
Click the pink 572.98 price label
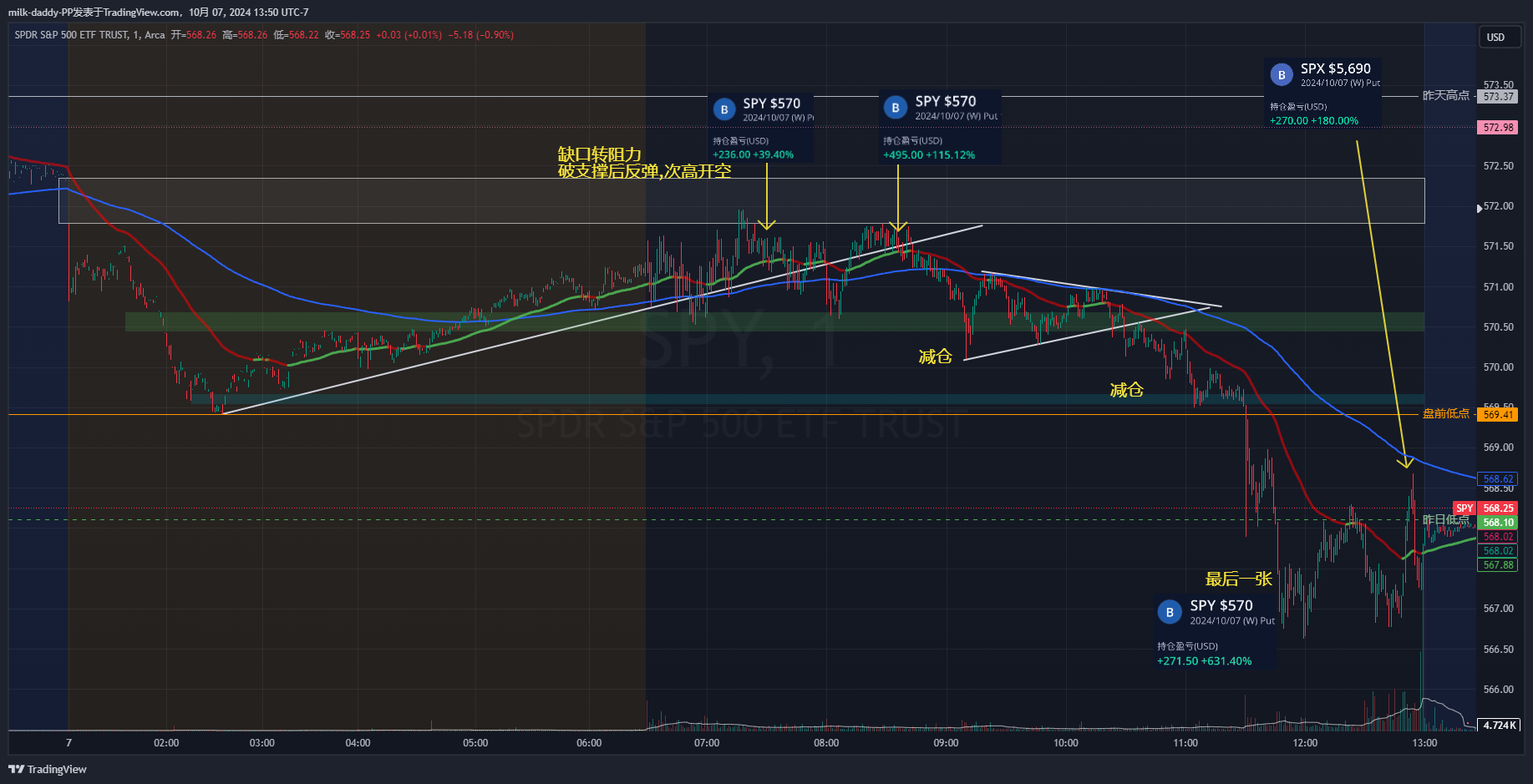[x=1498, y=128]
